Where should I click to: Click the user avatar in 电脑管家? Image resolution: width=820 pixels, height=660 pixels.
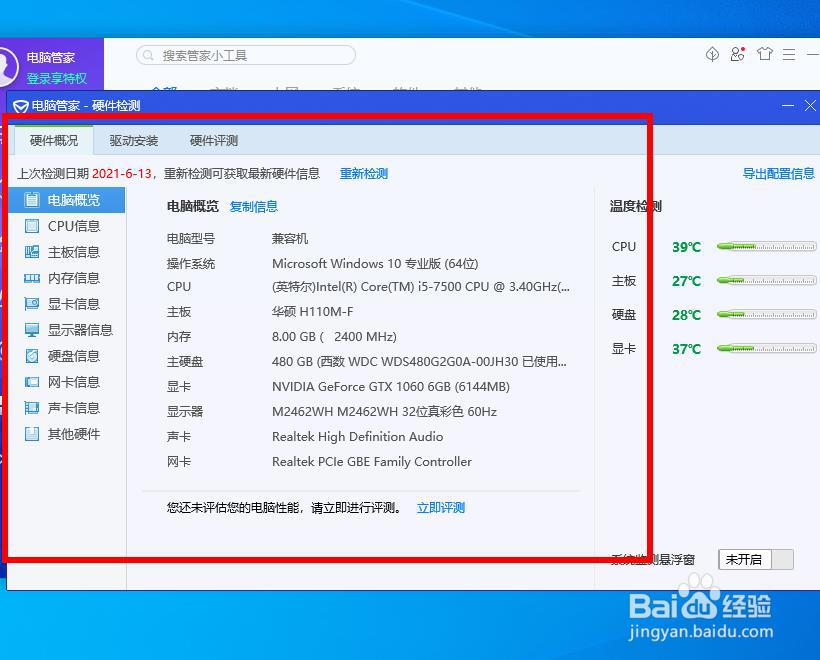(x=7, y=66)
